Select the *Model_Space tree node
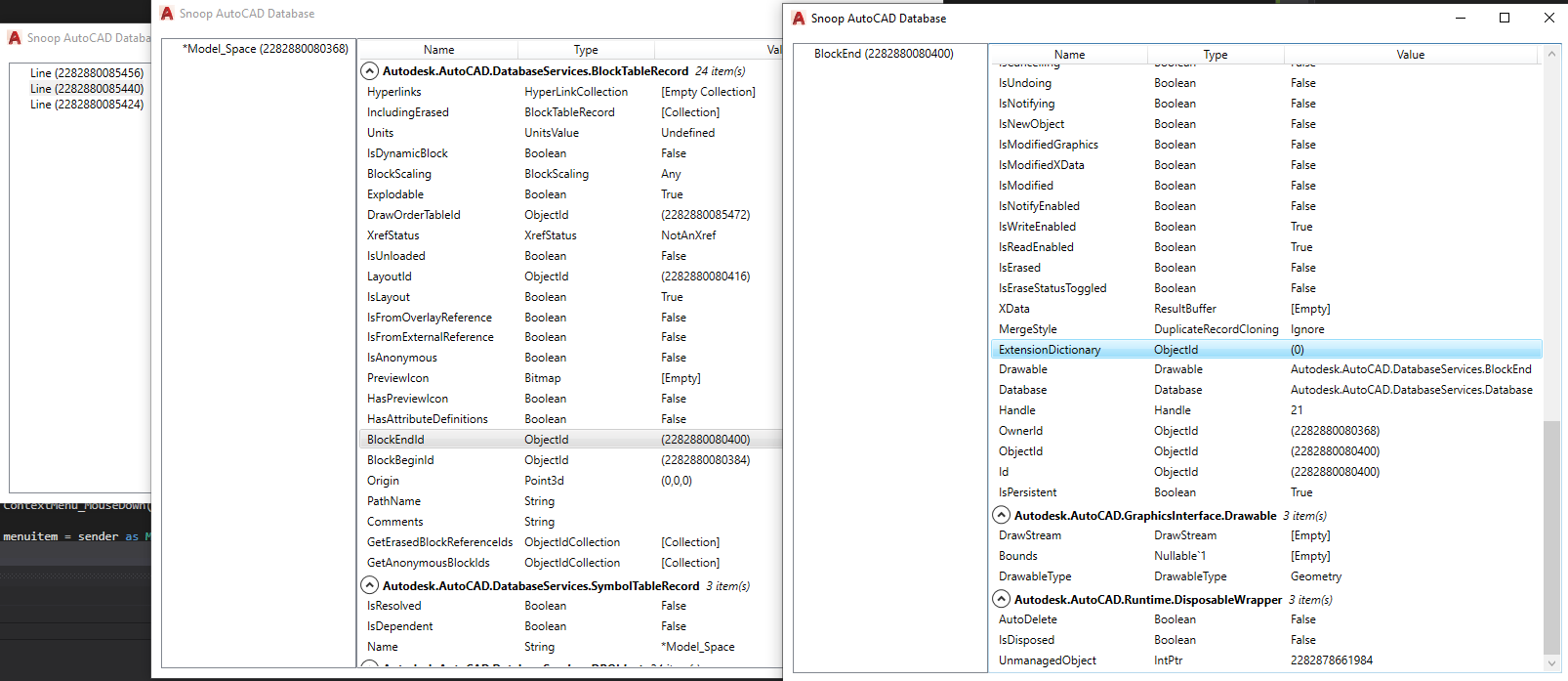The height and width of the screenshot is (681, 1568). tap(265, 49)
